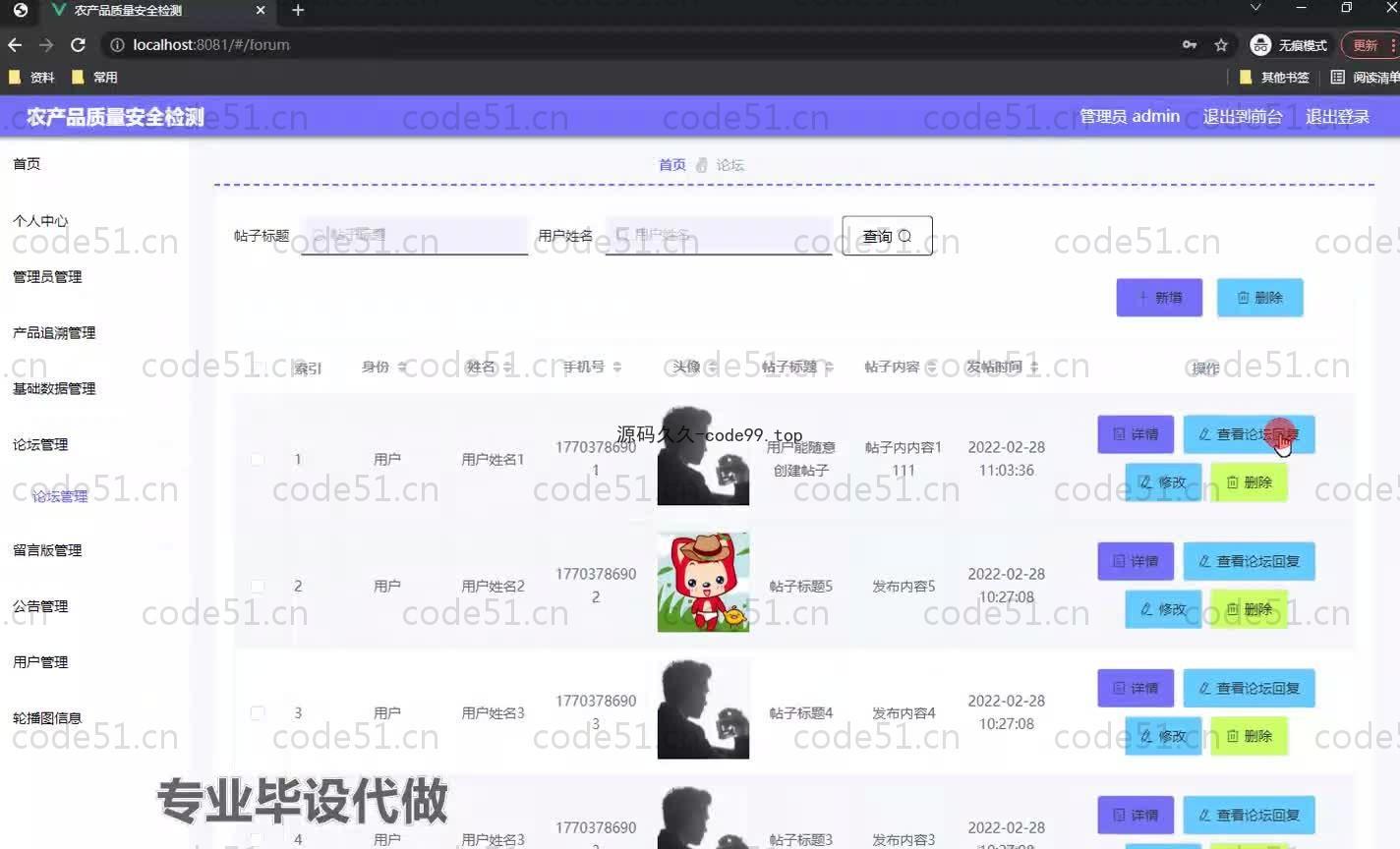Image resolution: width=1400 pixels, height=849 pixels.
Task: Go forward in browser history
Action: pos(46,45)
